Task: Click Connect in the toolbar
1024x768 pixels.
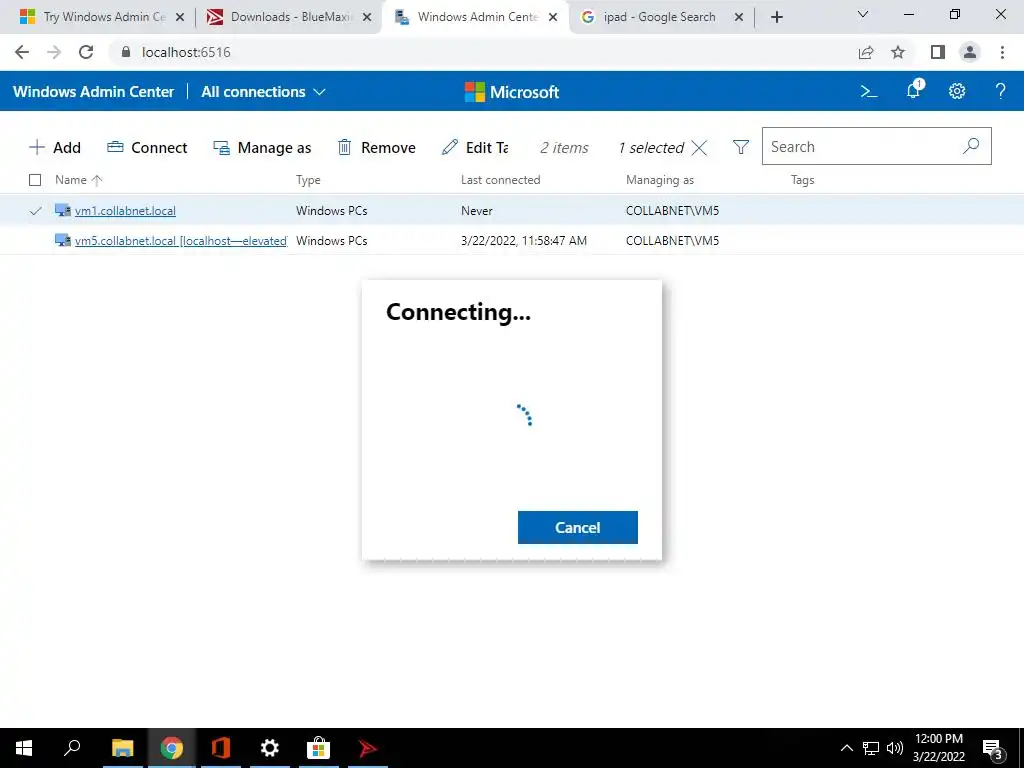Action: [x=147, y=148]
